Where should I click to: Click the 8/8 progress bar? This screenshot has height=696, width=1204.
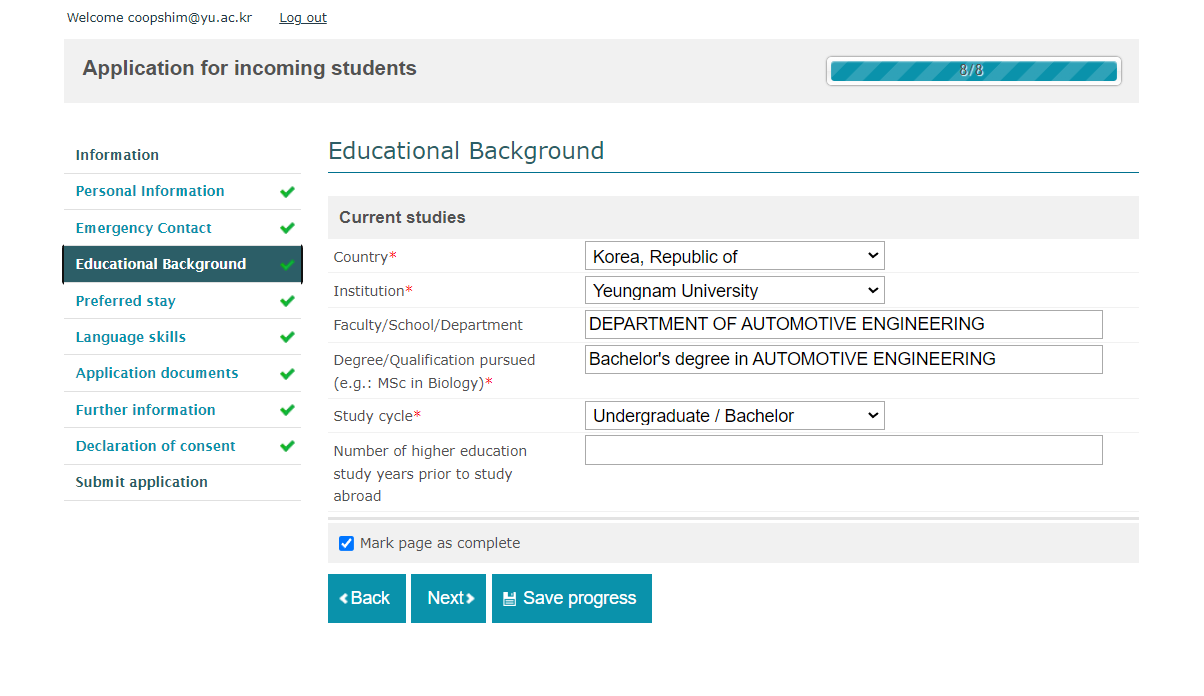(x=973, y=70)
